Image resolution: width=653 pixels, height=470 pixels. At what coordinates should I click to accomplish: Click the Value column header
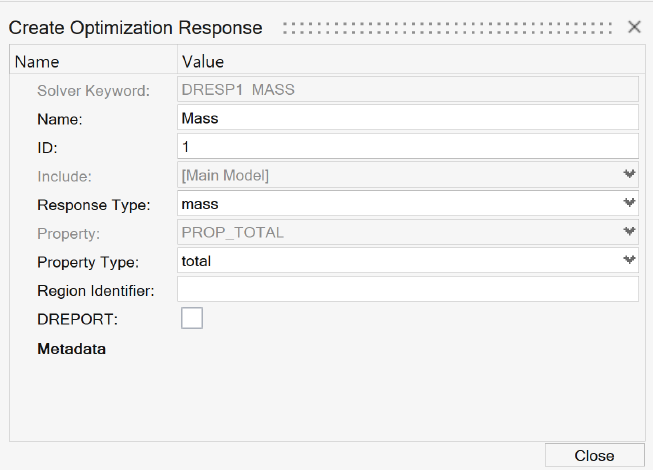tap(203, 62)
